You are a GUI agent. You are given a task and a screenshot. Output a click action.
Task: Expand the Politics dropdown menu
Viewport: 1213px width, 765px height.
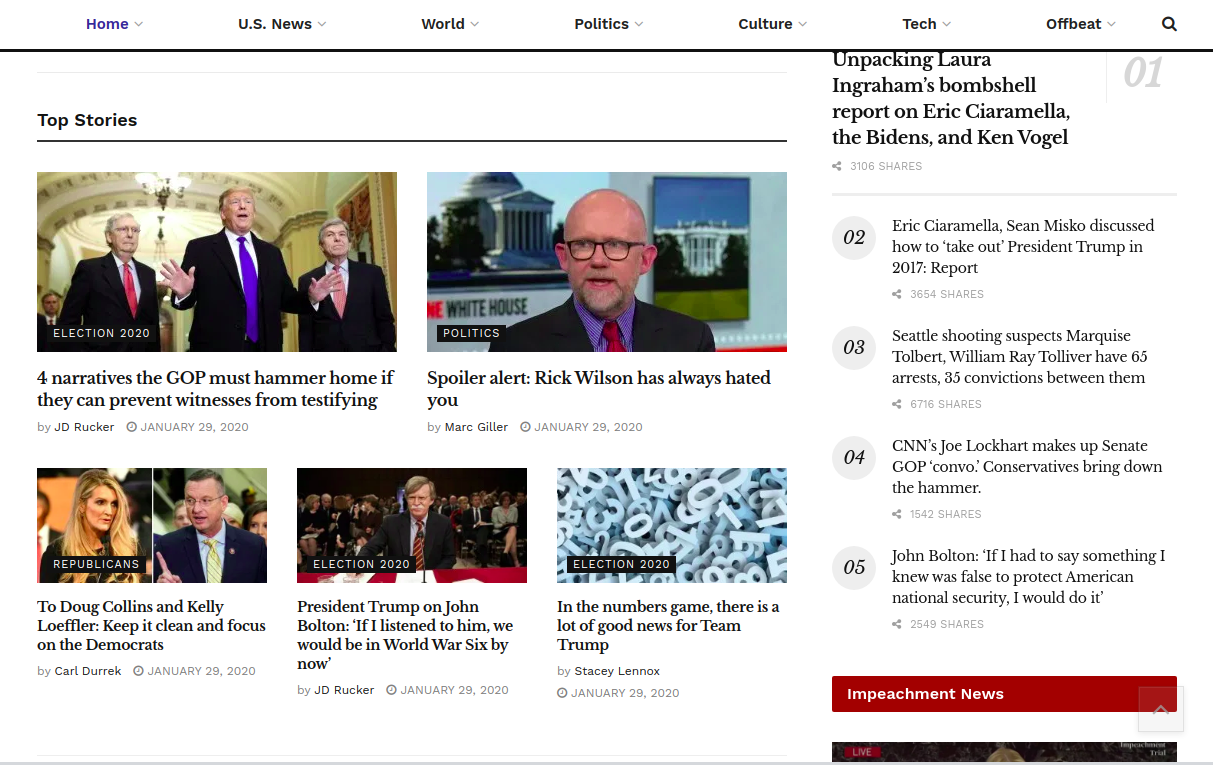point(608,24)
